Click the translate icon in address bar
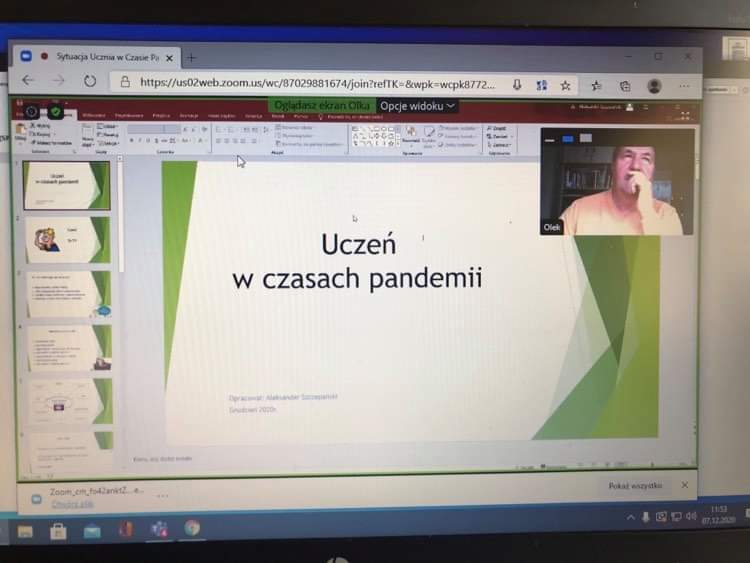Image resolution: width=750 pixels, height=563 pixels. (541, 86)
